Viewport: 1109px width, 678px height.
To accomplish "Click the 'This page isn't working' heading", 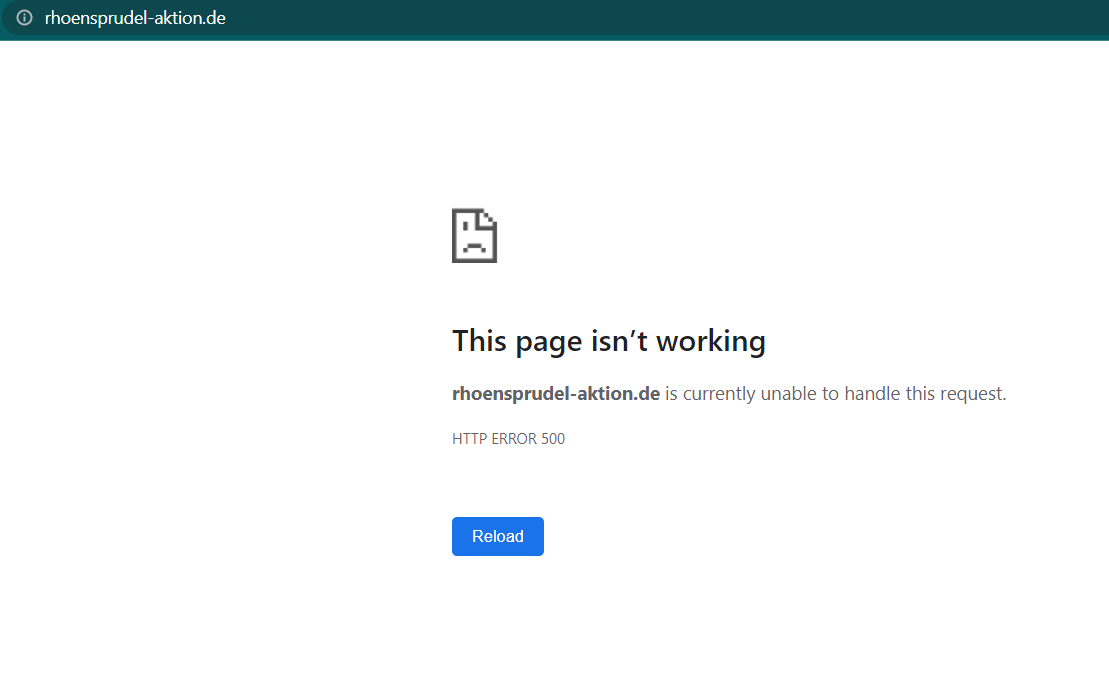I will 609,341.
